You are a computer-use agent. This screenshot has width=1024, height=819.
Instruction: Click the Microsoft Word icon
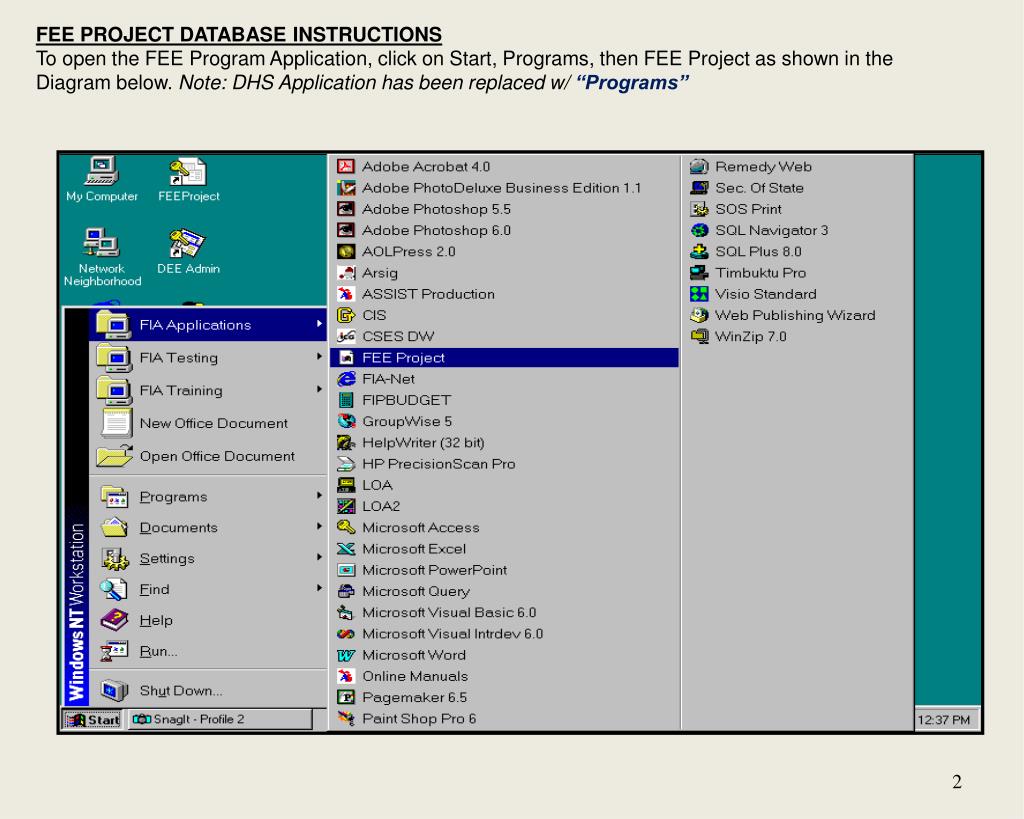click(345, 655)
